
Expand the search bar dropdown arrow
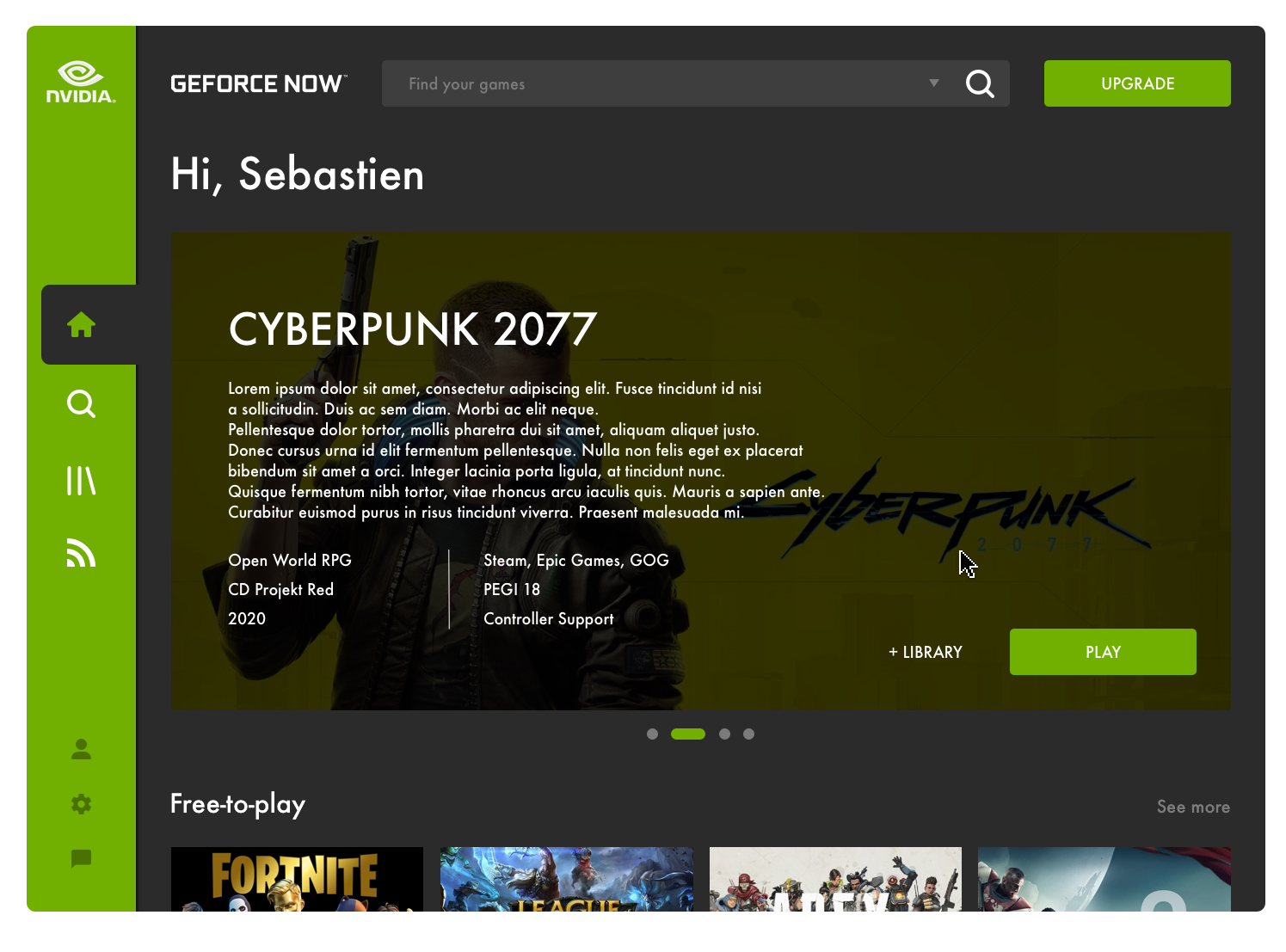934,83
